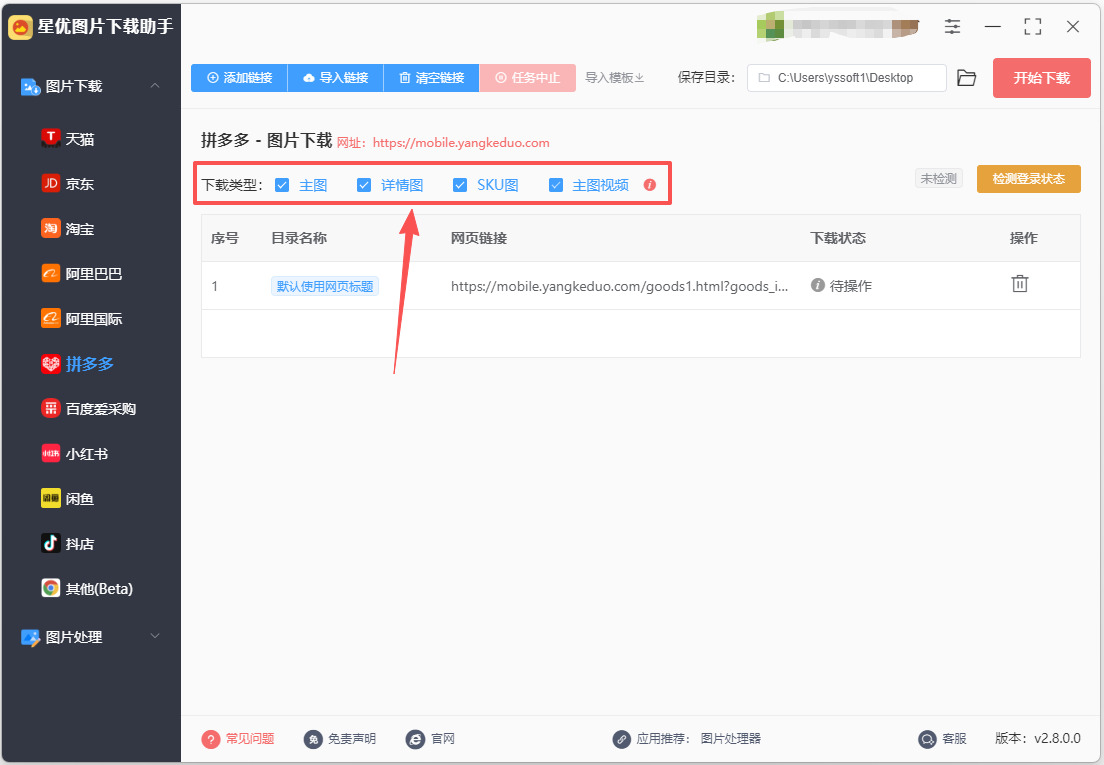
Task: Click the 下载状态 column header
Action: point(838,238)
